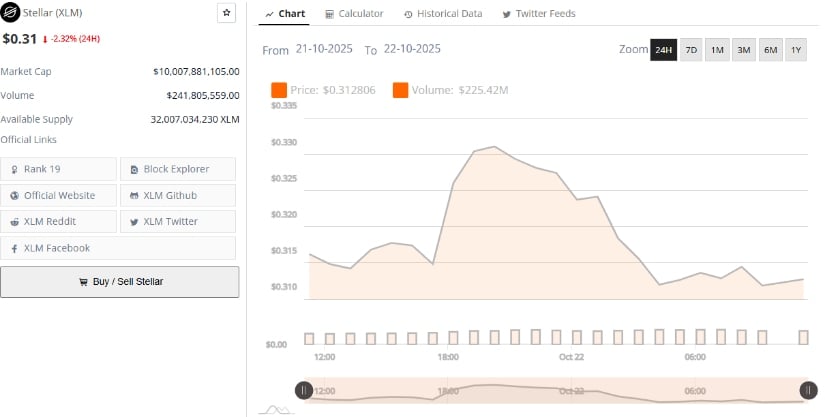Screen dimensions: 825x417
Task: Click the Buy / Sell Stellar button
Action: pyautogui.click(x=120, y=282)
